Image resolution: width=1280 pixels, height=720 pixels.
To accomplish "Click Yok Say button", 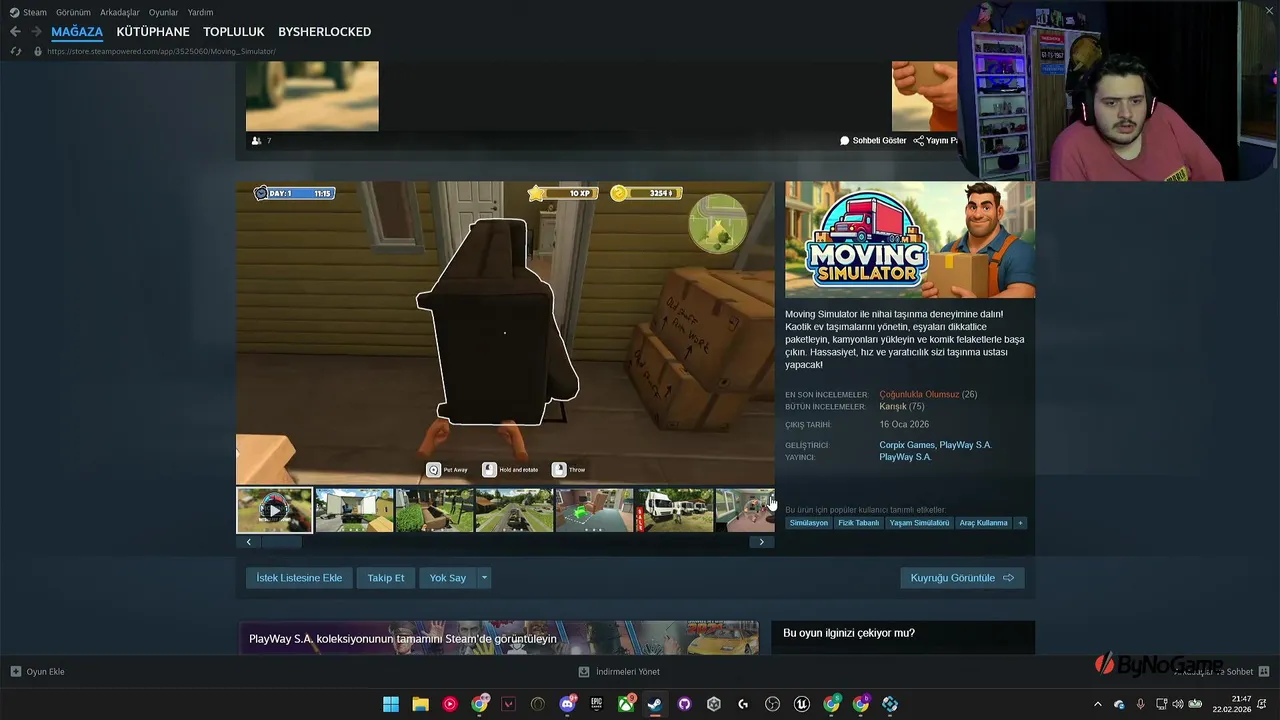I will (448, 578).
